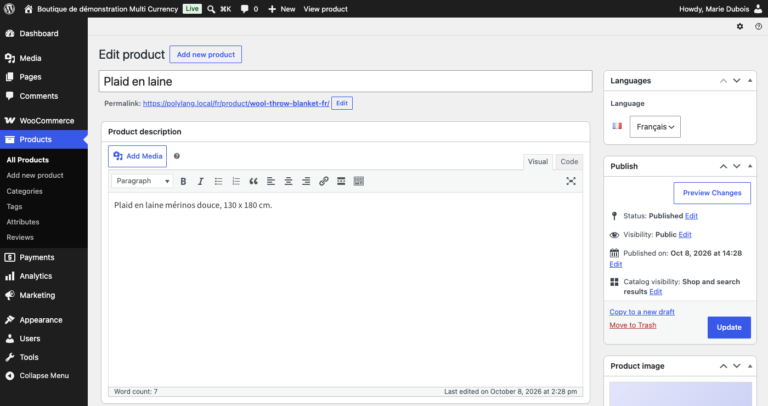
Task: Open the search command palette icon
Action: 211,9
